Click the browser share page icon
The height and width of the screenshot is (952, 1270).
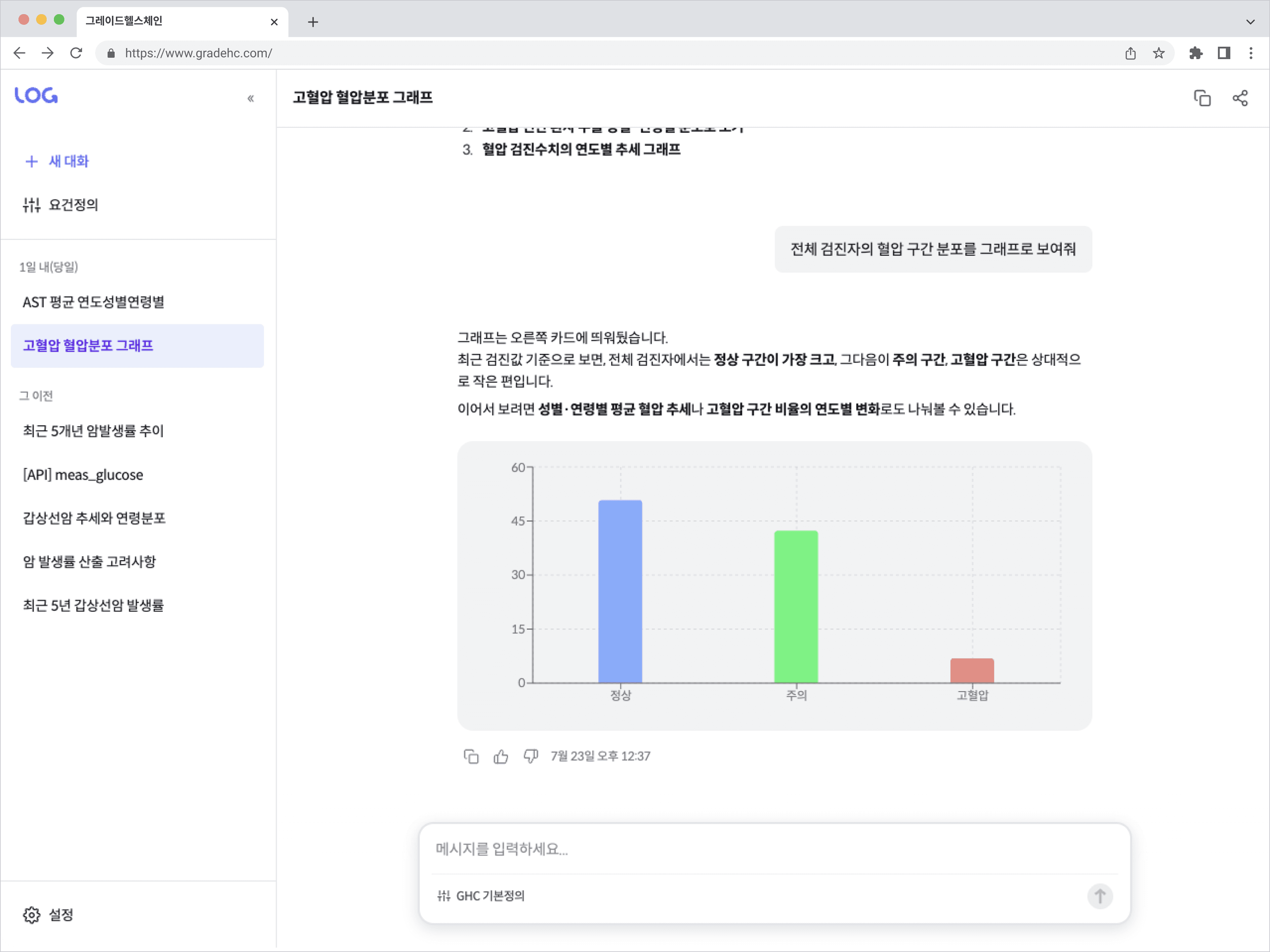point(1130,53)
